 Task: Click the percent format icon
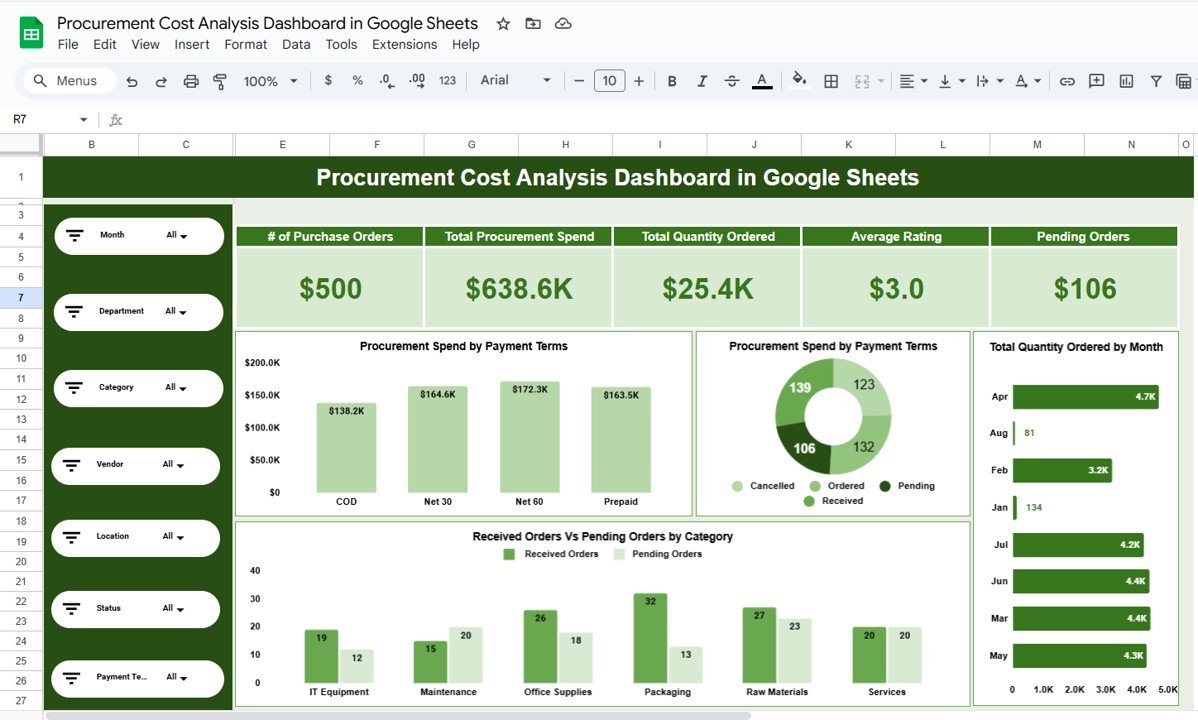(x=357, y=81)
